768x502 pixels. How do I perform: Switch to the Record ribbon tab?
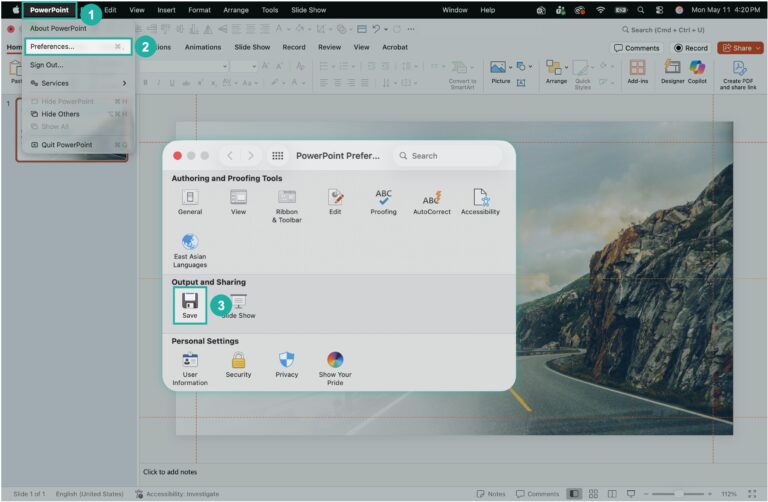[294, 47]
